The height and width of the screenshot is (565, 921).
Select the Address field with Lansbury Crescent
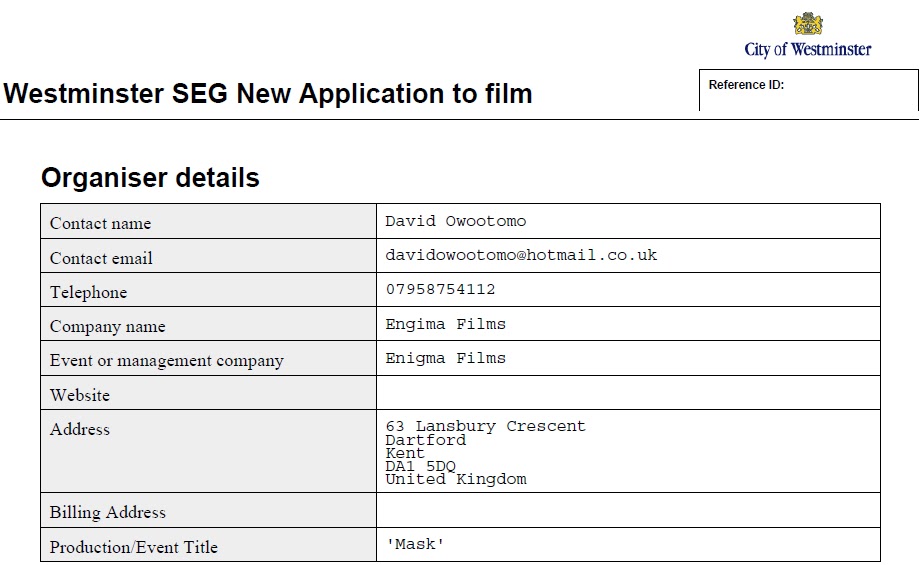tap(628, 451)
